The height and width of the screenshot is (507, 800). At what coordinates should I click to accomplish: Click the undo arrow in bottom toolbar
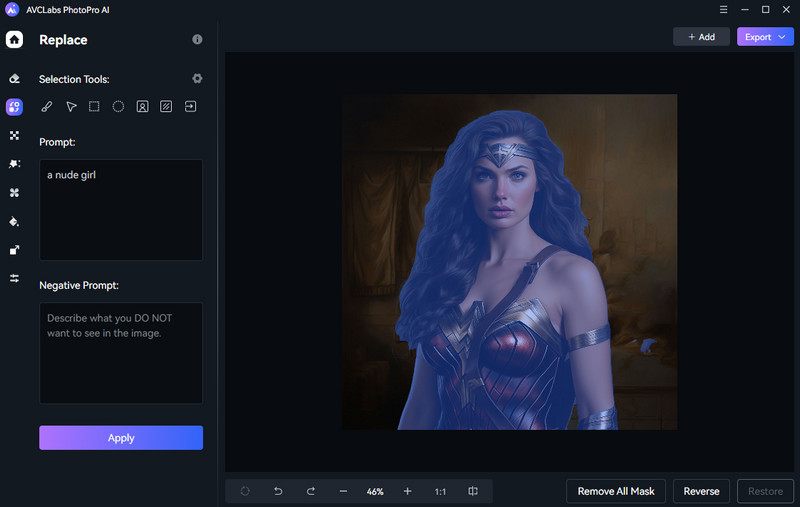[278, 491]
